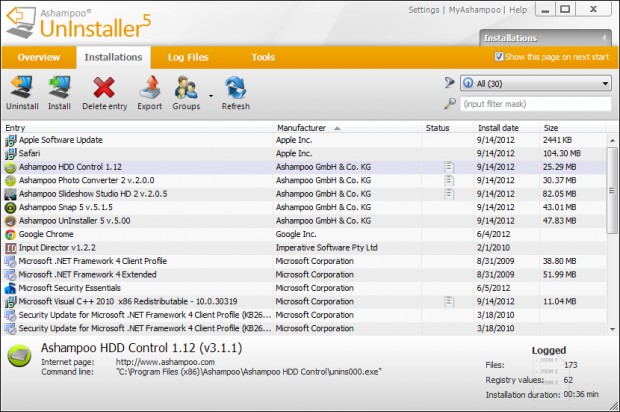Viewport: 620px width, 412px height.
Task: Click the Export toolbar icon
Action: click(150, 87)
